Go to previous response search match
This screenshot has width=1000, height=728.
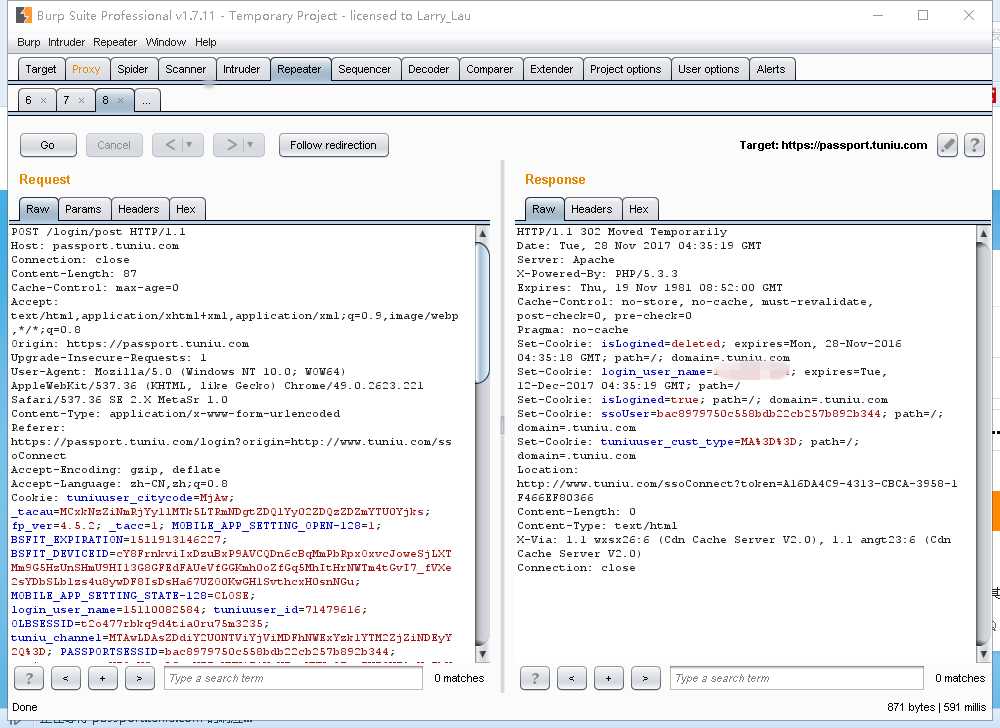(x=571, y=678)
